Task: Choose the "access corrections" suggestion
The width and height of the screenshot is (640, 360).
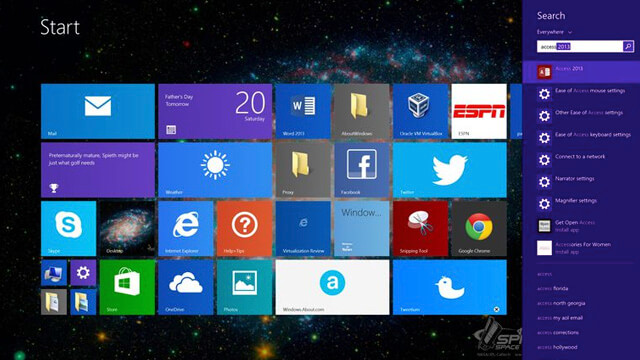Action: 558,333
